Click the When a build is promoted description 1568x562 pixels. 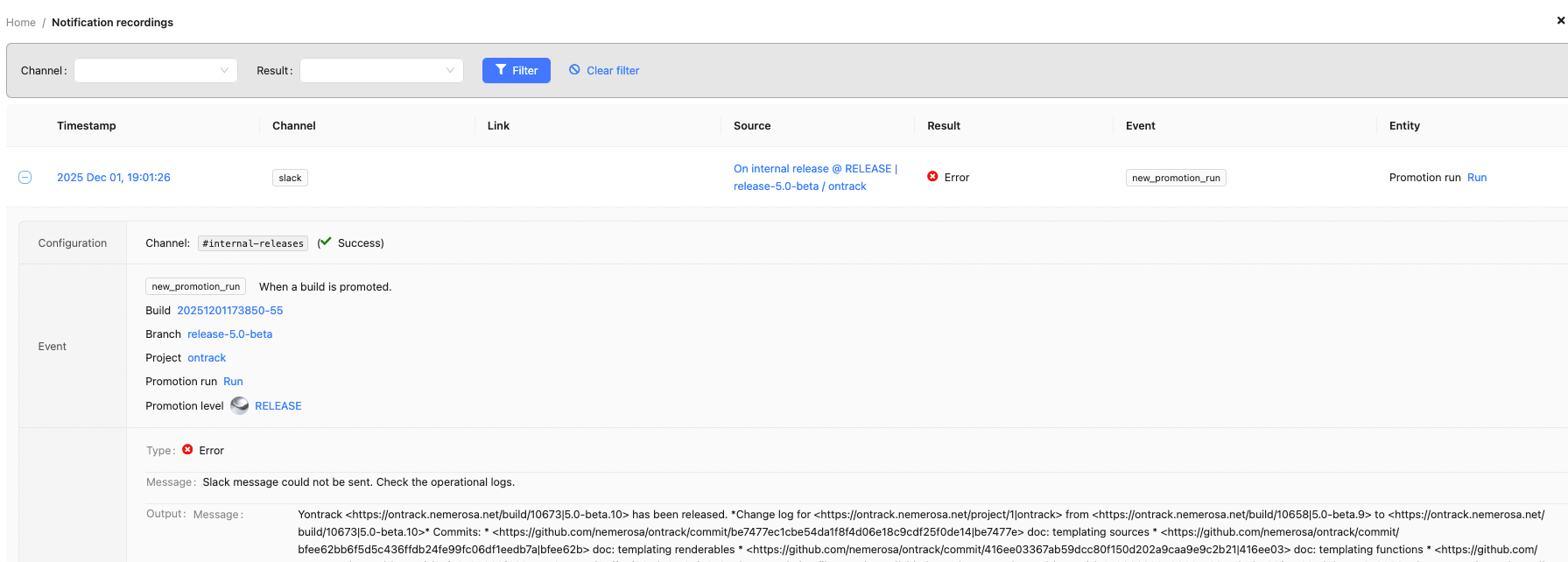(325, 286)
